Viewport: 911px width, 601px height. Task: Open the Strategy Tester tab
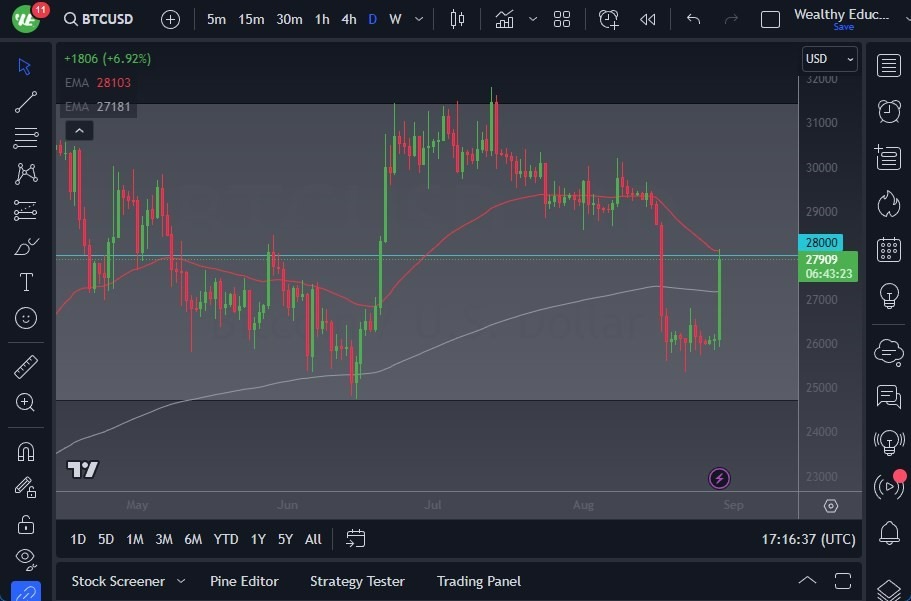(x=357, y=581)
